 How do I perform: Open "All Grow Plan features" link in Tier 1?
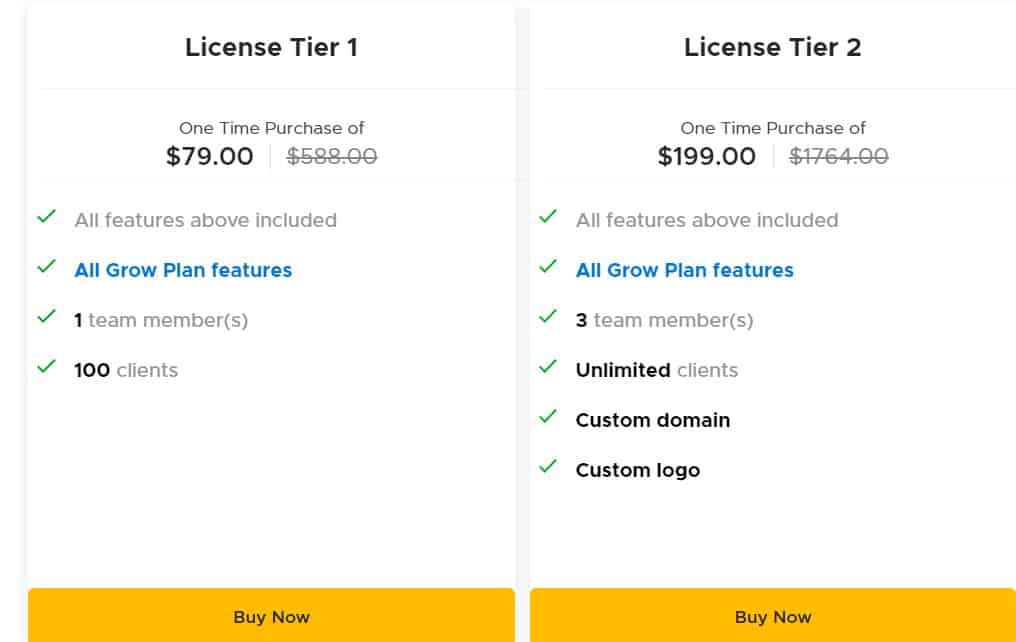183,270
